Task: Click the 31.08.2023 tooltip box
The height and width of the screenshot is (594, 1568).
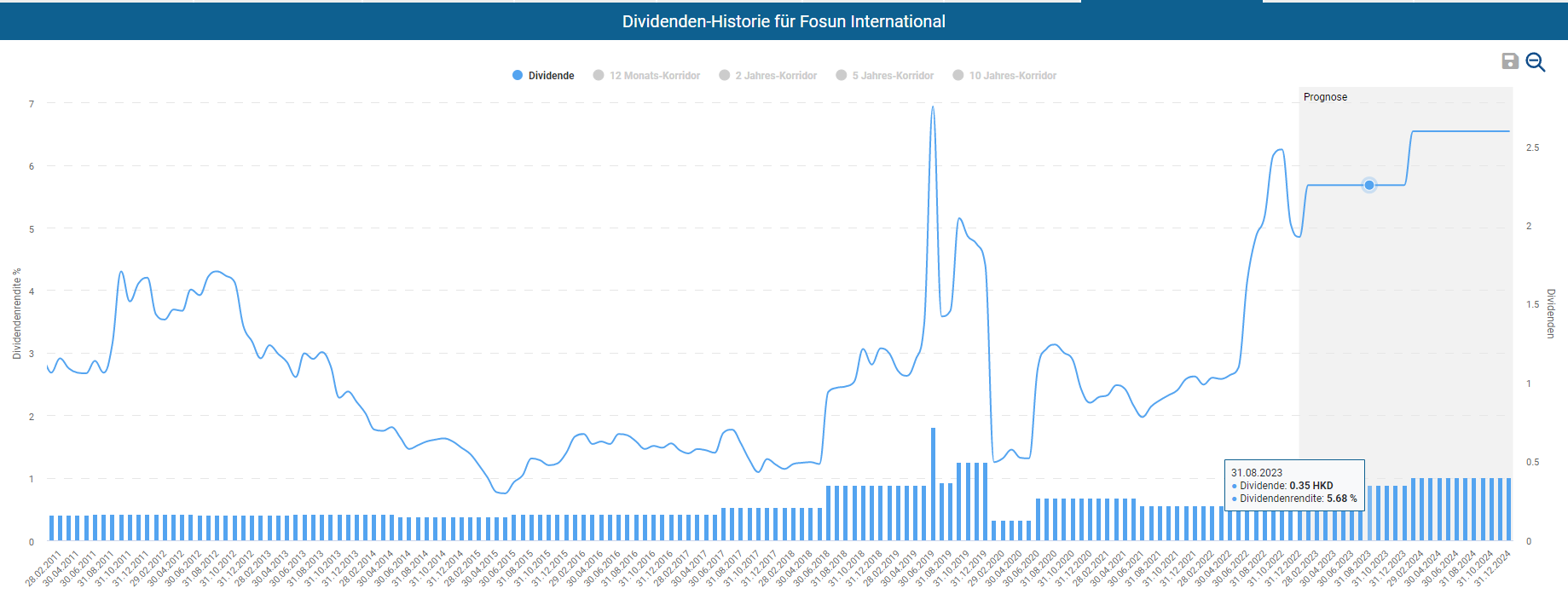Action: pyautogui.click(x=1293, y=486)
